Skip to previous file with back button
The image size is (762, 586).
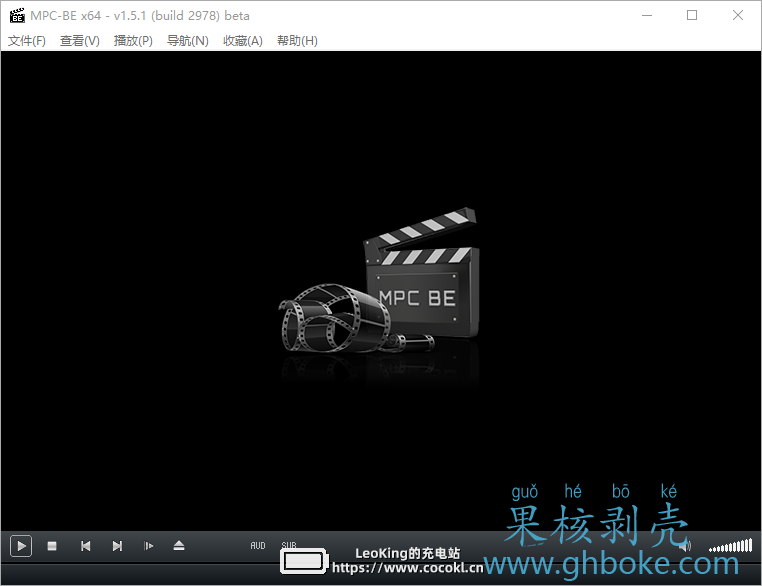[86, 546]
